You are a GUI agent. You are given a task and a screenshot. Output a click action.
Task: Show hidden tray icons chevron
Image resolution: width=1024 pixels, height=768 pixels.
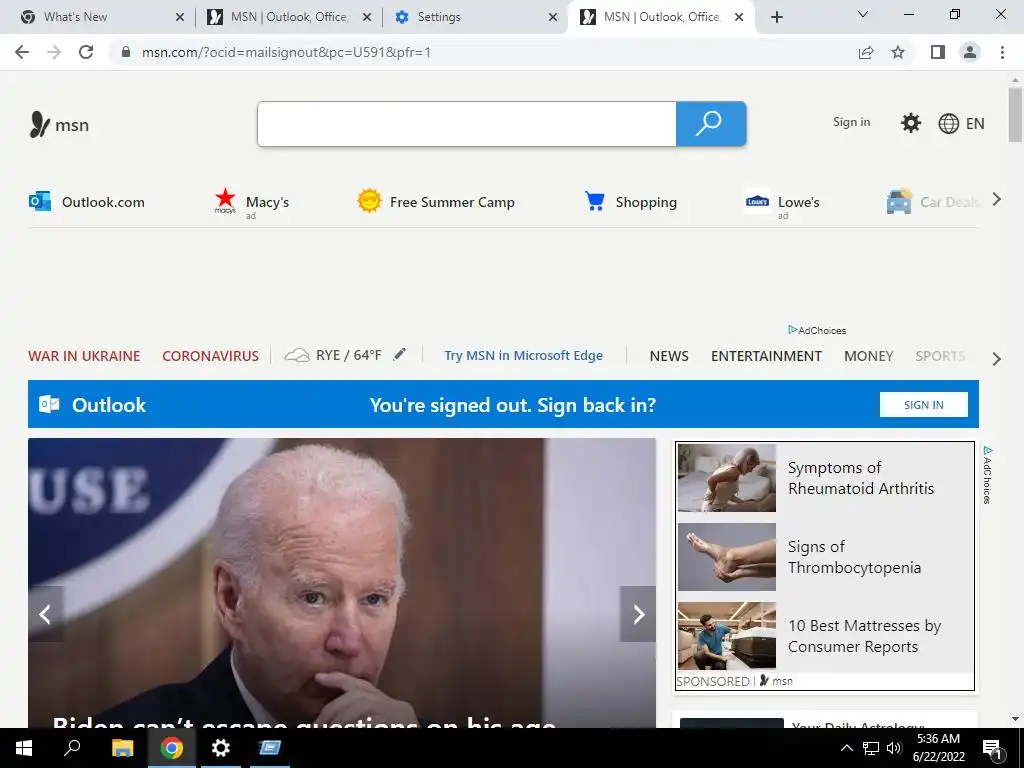coord(846,748)
